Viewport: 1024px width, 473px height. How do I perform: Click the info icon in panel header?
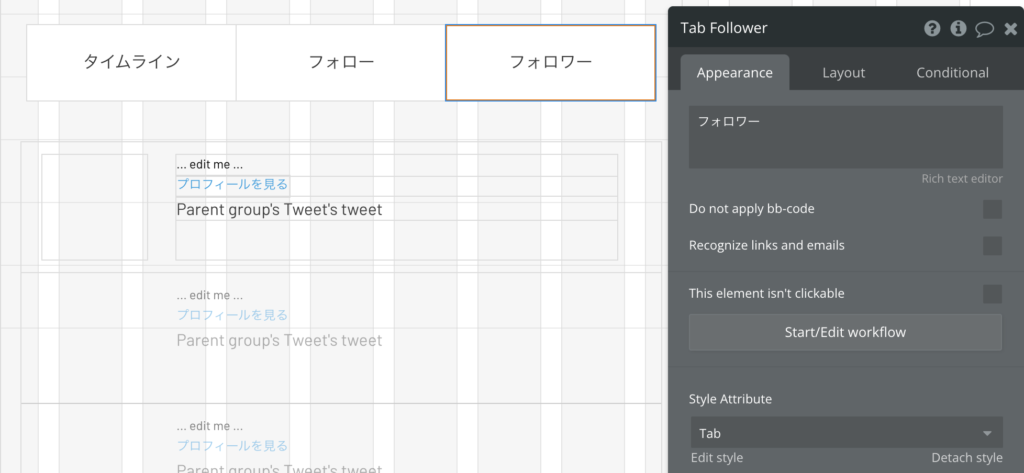958,29
